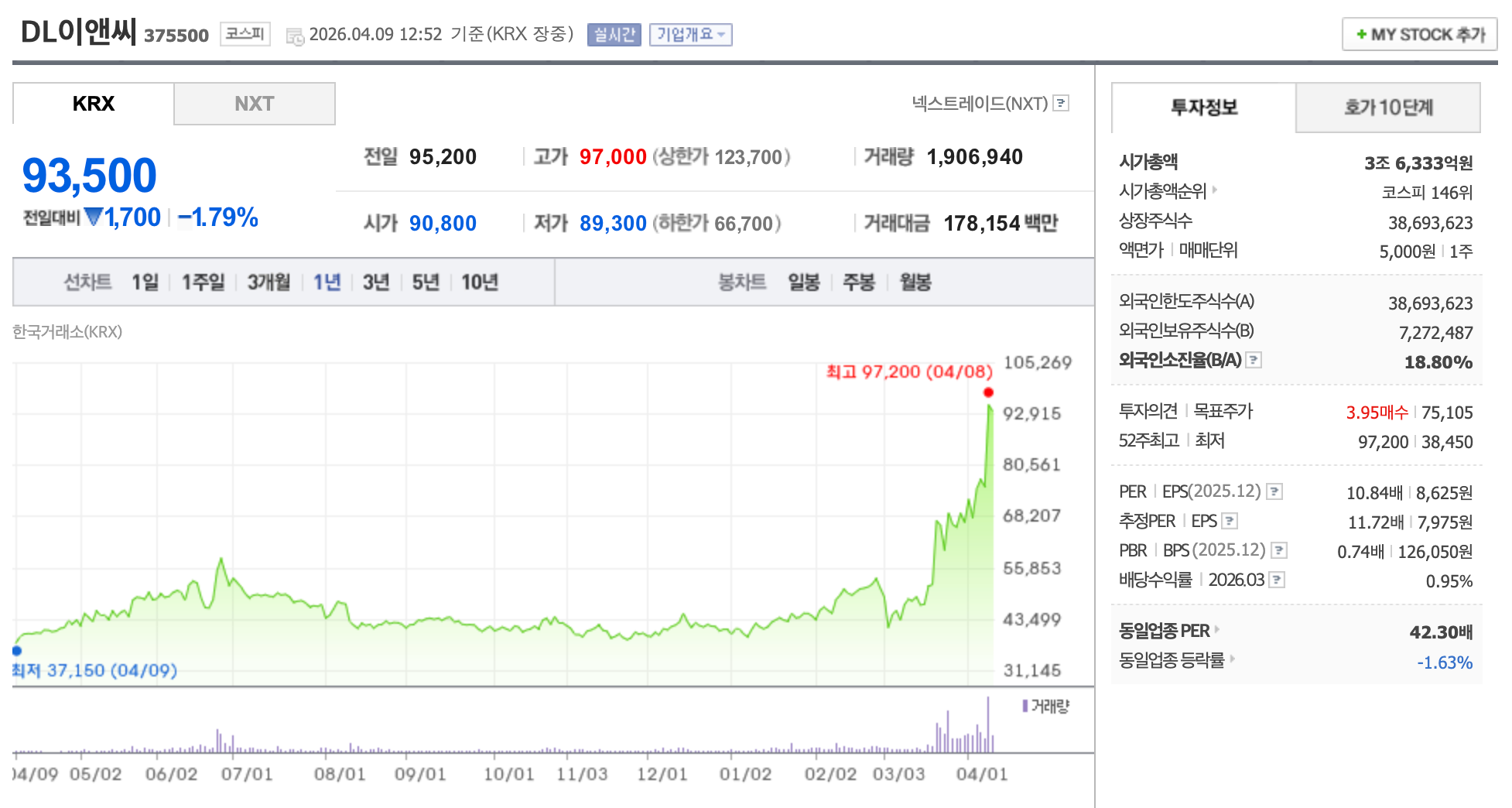Click the 코스피 market badge
Screen dimensions: 1512x808
[x=245, y=34]
